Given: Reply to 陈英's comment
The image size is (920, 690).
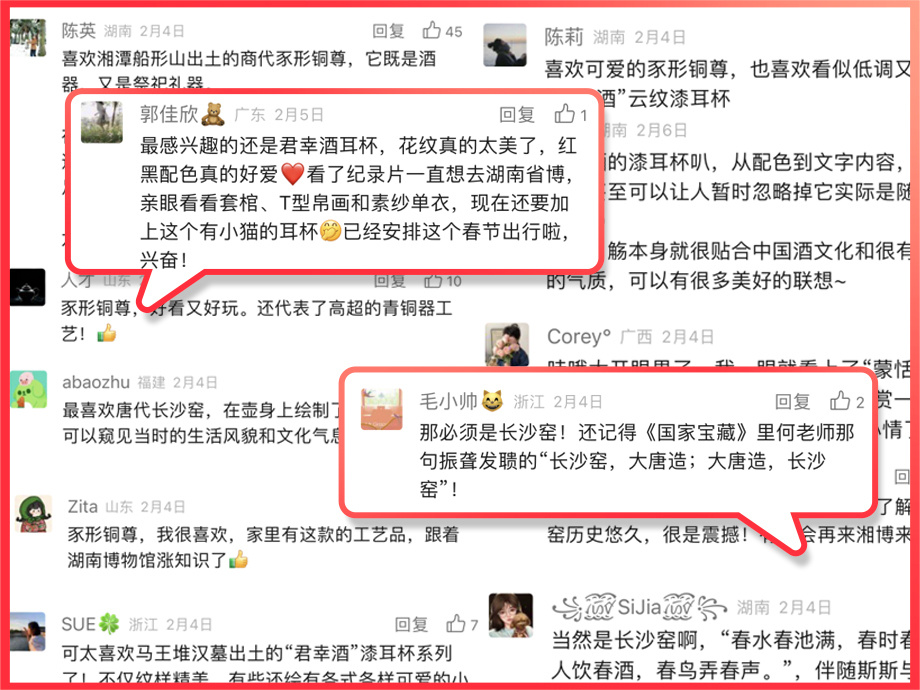Looking at the screenshot, I should (x=388, y=31).
